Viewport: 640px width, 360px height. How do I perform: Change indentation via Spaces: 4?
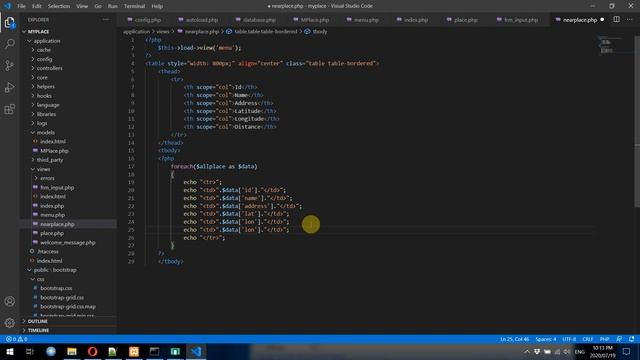[x=546, y=339]
